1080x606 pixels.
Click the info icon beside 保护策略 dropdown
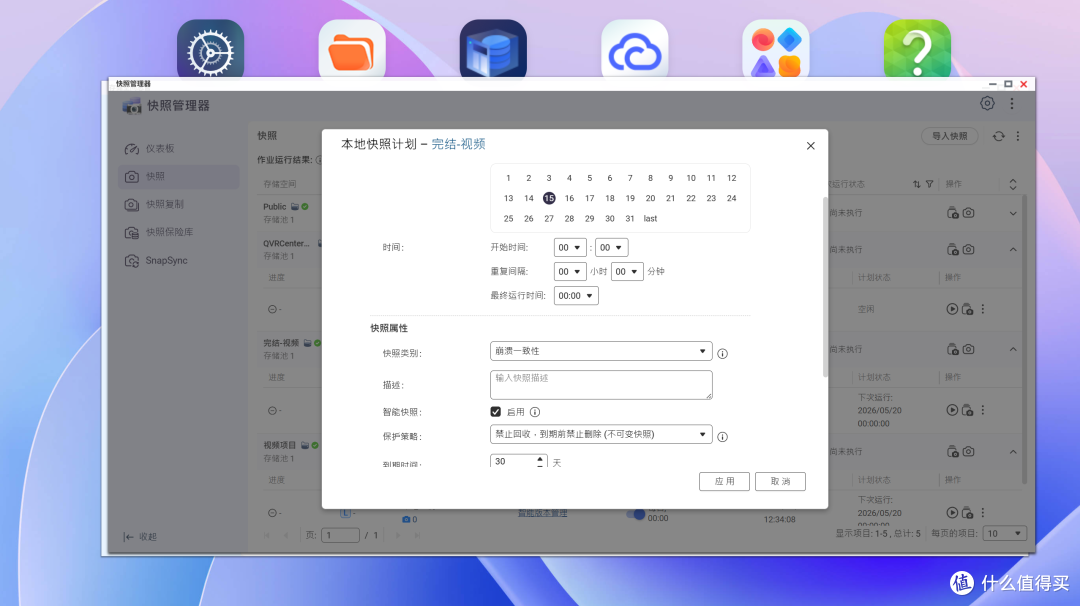[723, 437]
